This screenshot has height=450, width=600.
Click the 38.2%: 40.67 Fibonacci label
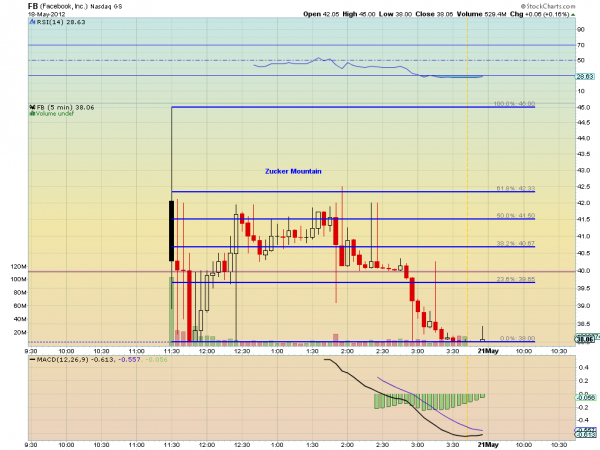515,243
